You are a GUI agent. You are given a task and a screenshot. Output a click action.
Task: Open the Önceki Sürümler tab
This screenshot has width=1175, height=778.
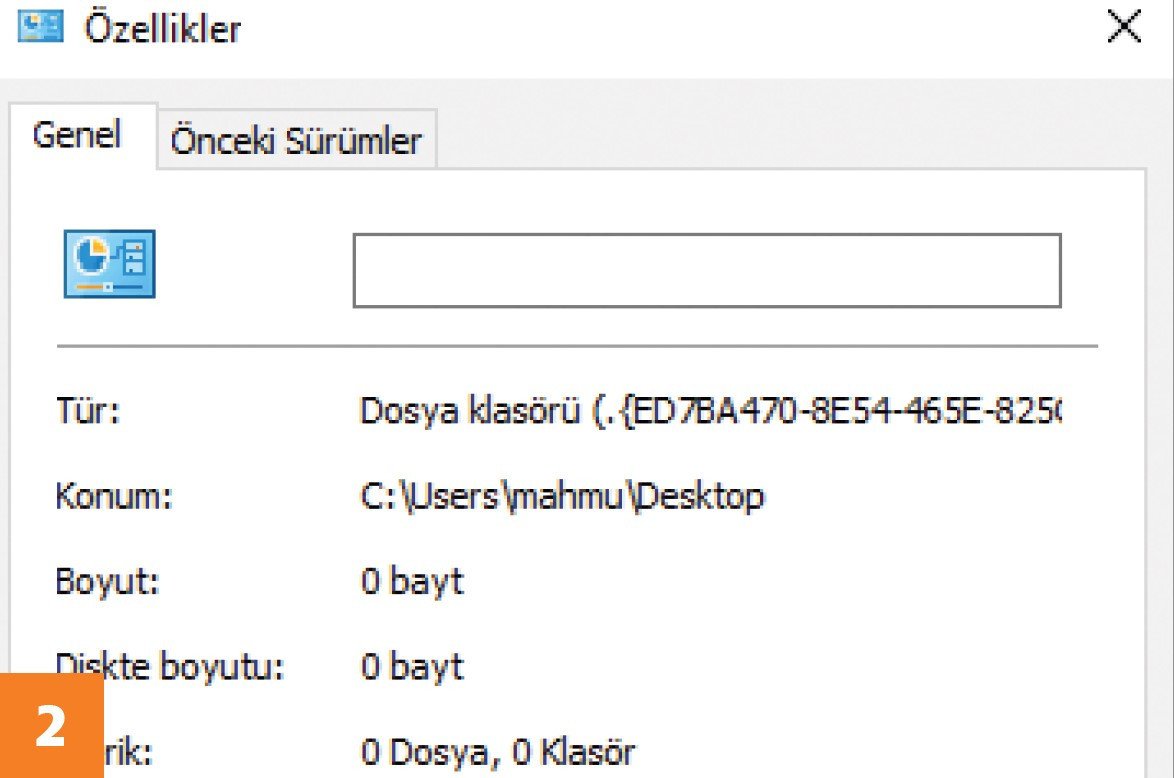click(x=297, y=141)
